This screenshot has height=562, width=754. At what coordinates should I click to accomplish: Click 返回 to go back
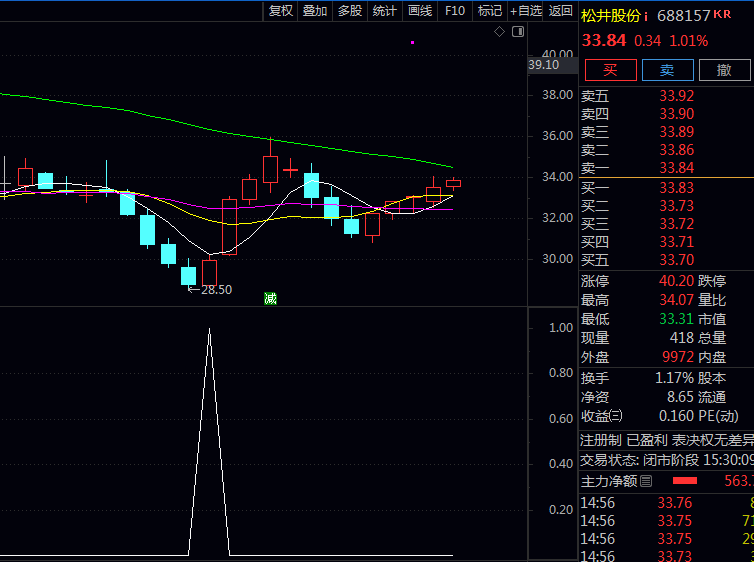click(561, 10)
